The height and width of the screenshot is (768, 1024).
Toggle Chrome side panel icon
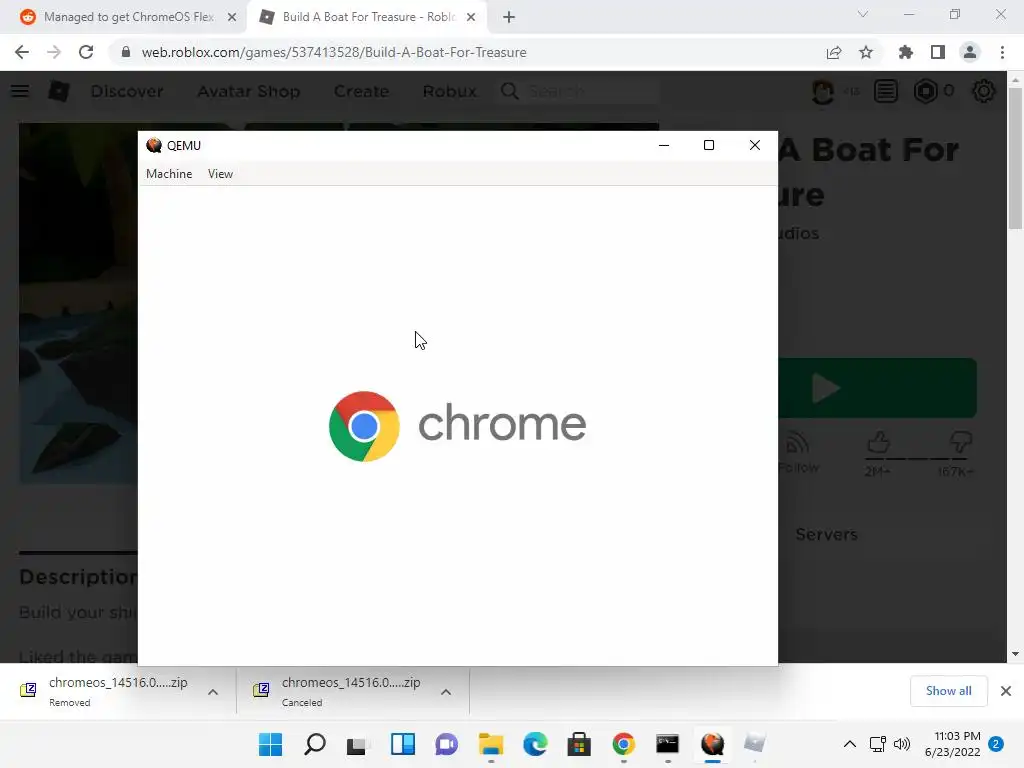(x=938, y=52)
